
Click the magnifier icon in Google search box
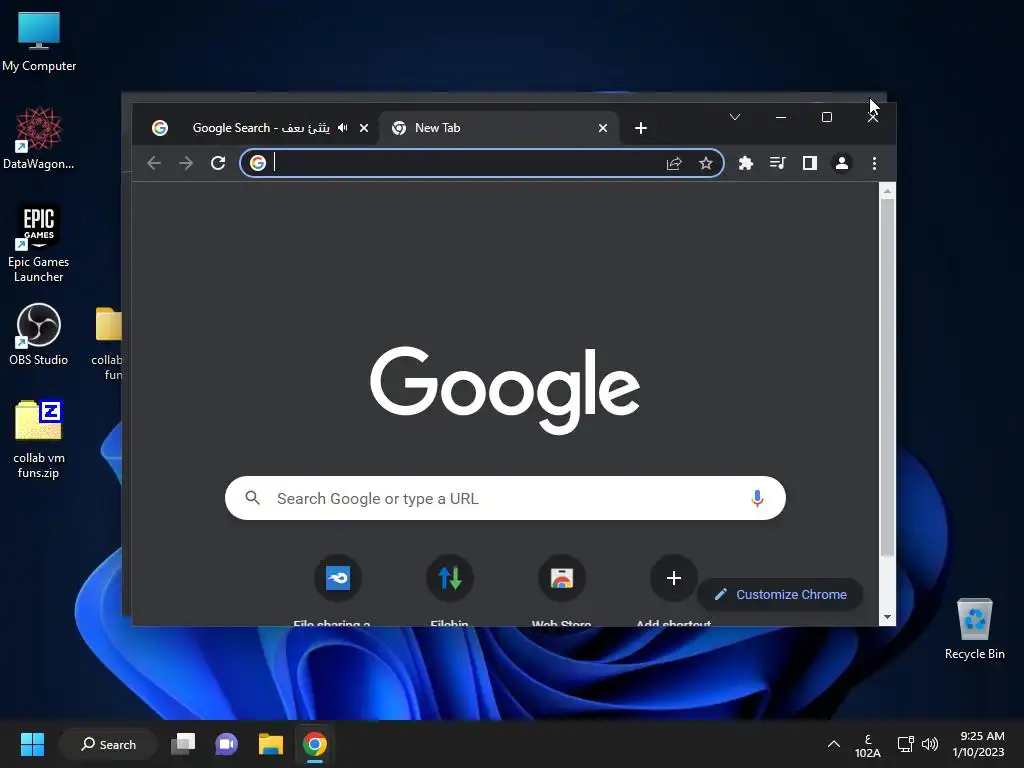[253, 498]
